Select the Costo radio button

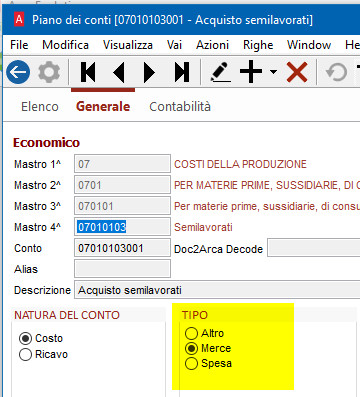[25, 338]
